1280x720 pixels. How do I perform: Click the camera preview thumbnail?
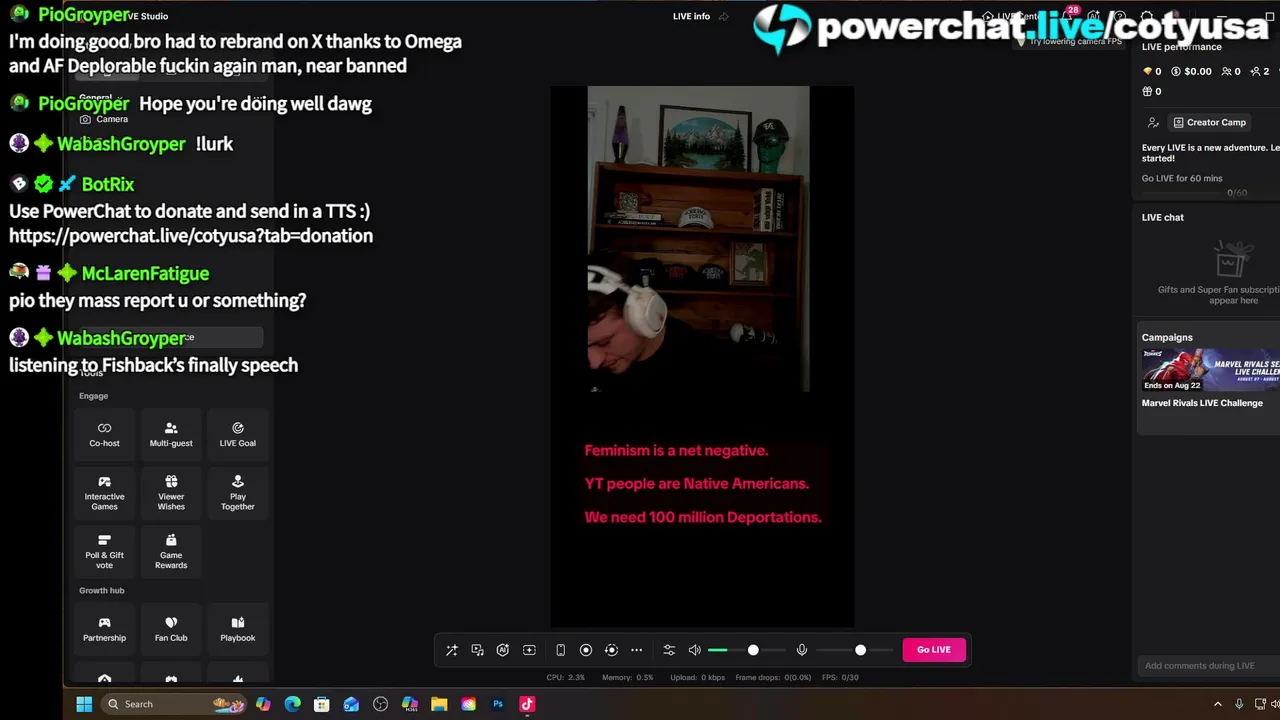click(698, 239)
